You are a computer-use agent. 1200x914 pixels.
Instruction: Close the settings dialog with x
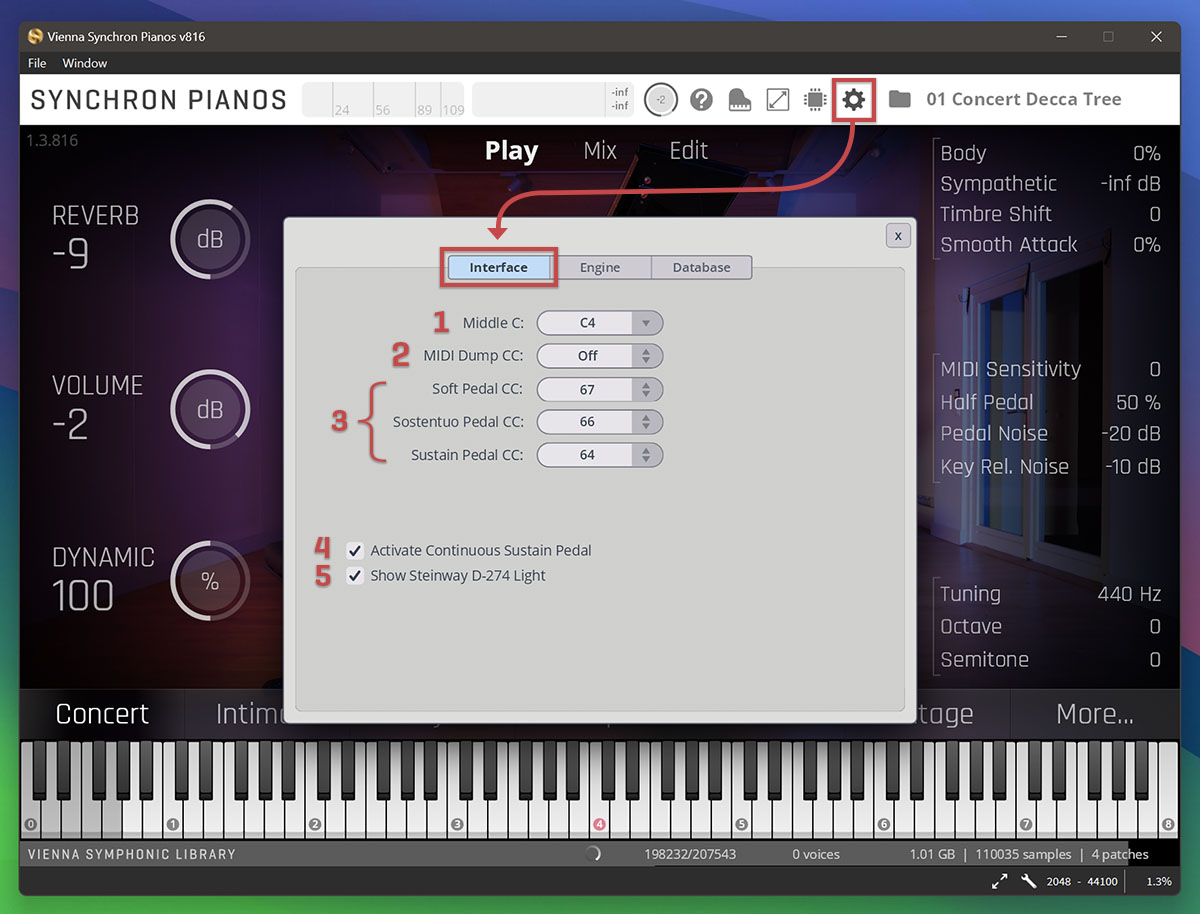pyautogui.click(x=898, y=235)
